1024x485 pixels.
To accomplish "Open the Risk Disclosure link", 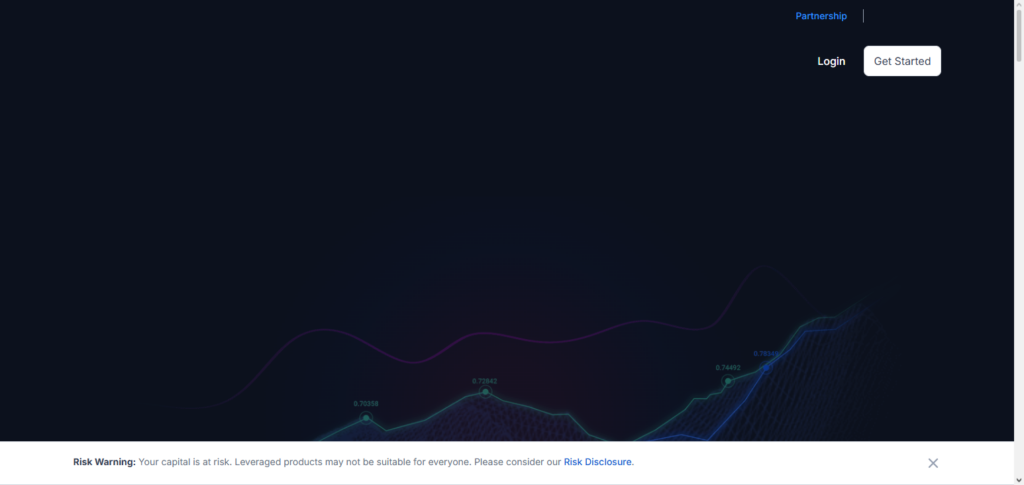I will pos(598,462).
